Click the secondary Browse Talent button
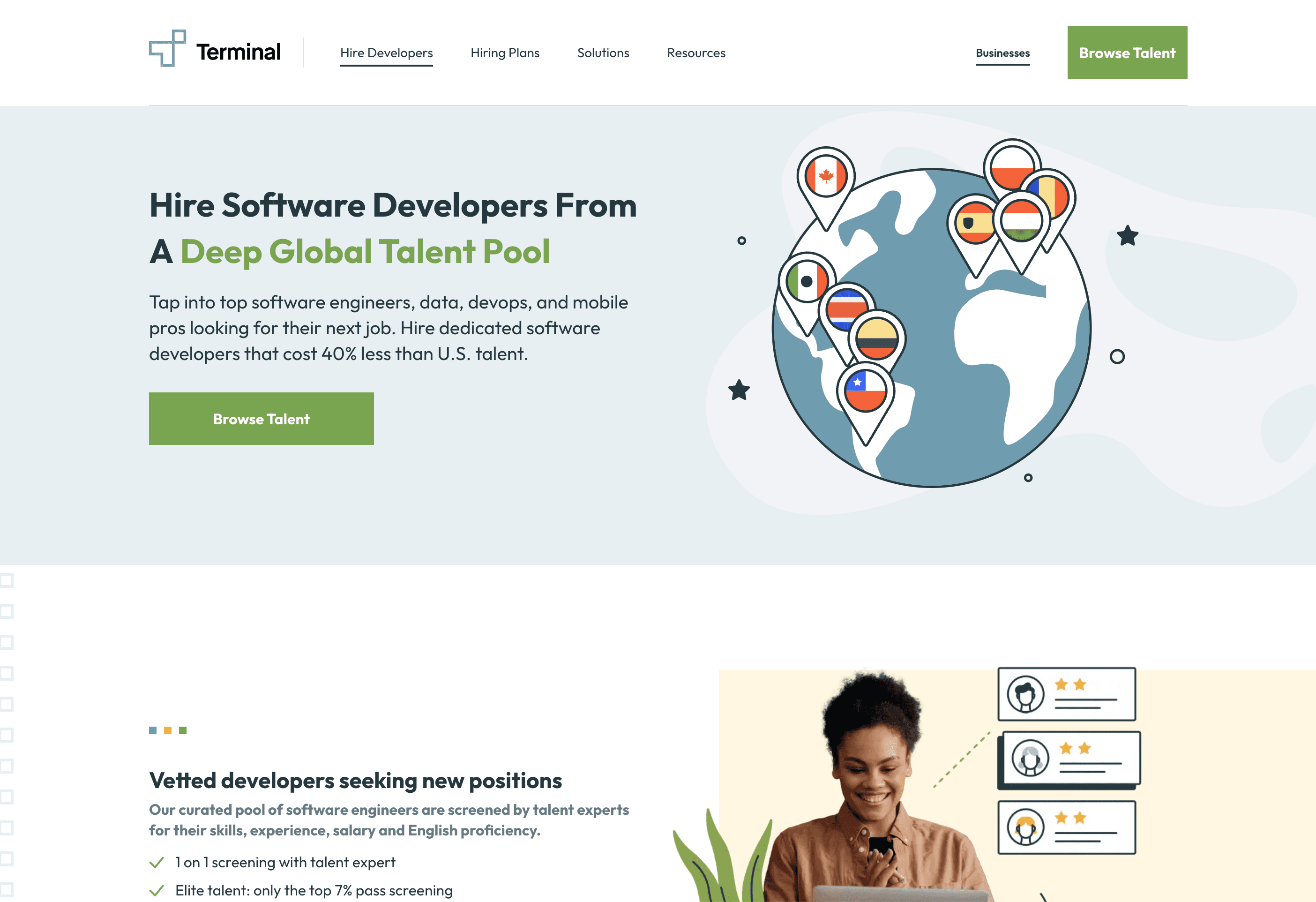 [x=261, y=418]
